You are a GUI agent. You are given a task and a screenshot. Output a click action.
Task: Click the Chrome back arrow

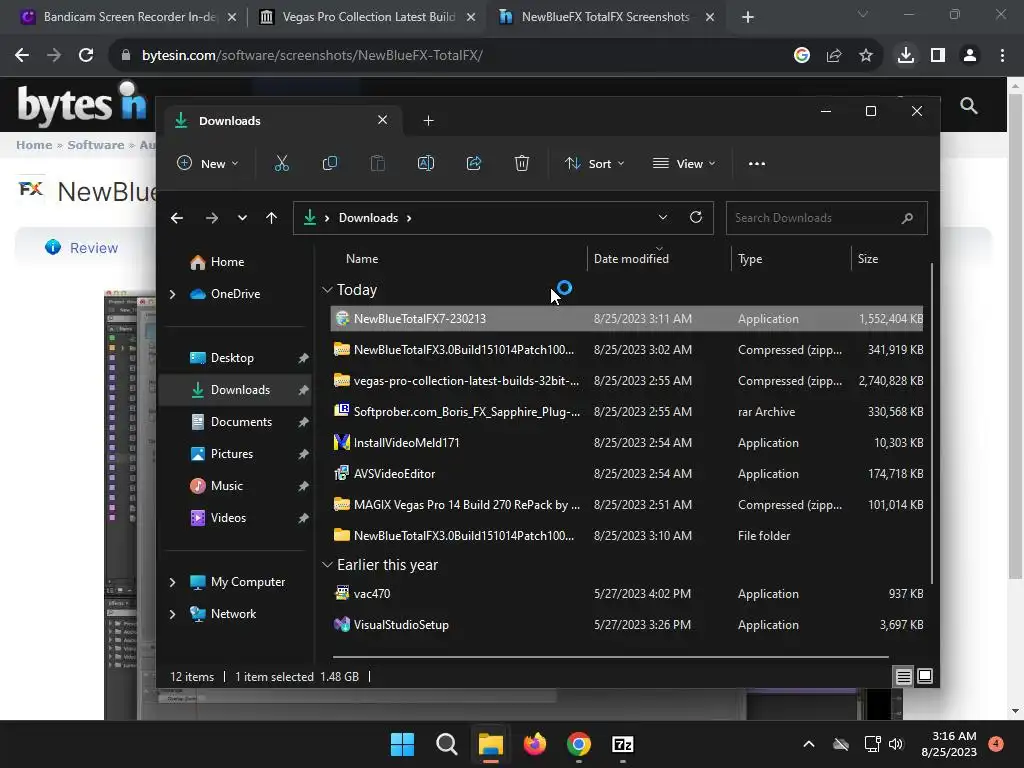(22, 56)
